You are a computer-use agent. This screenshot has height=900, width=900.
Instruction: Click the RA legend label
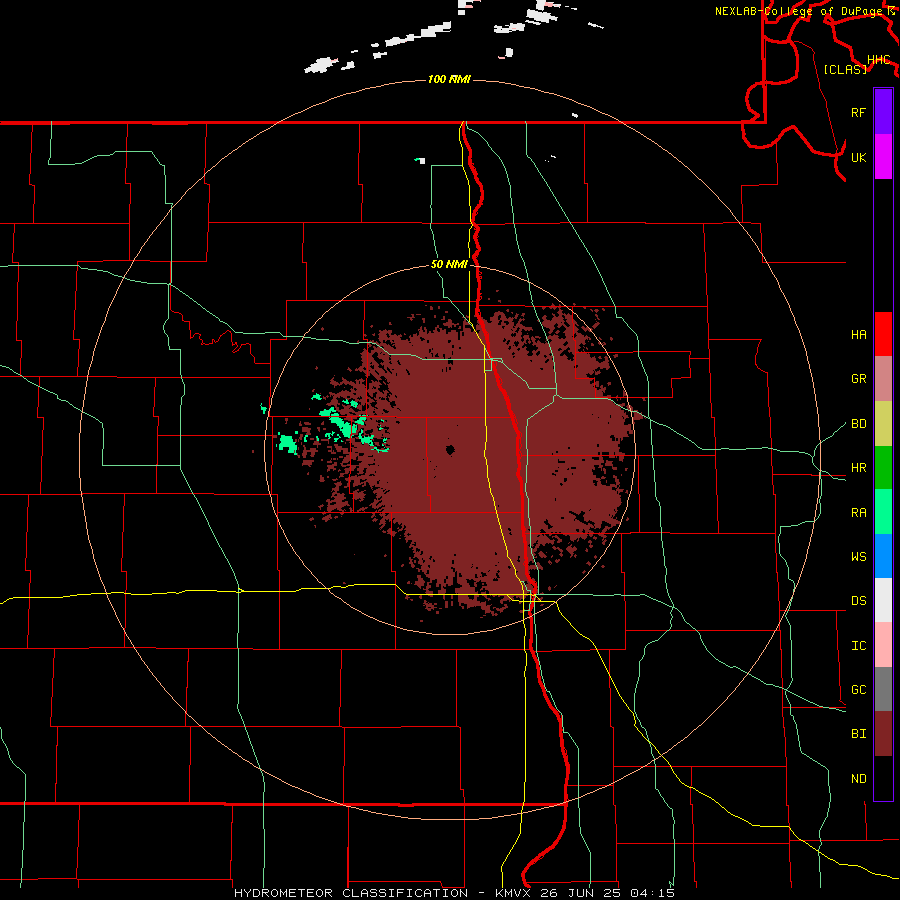pos(858,513)
